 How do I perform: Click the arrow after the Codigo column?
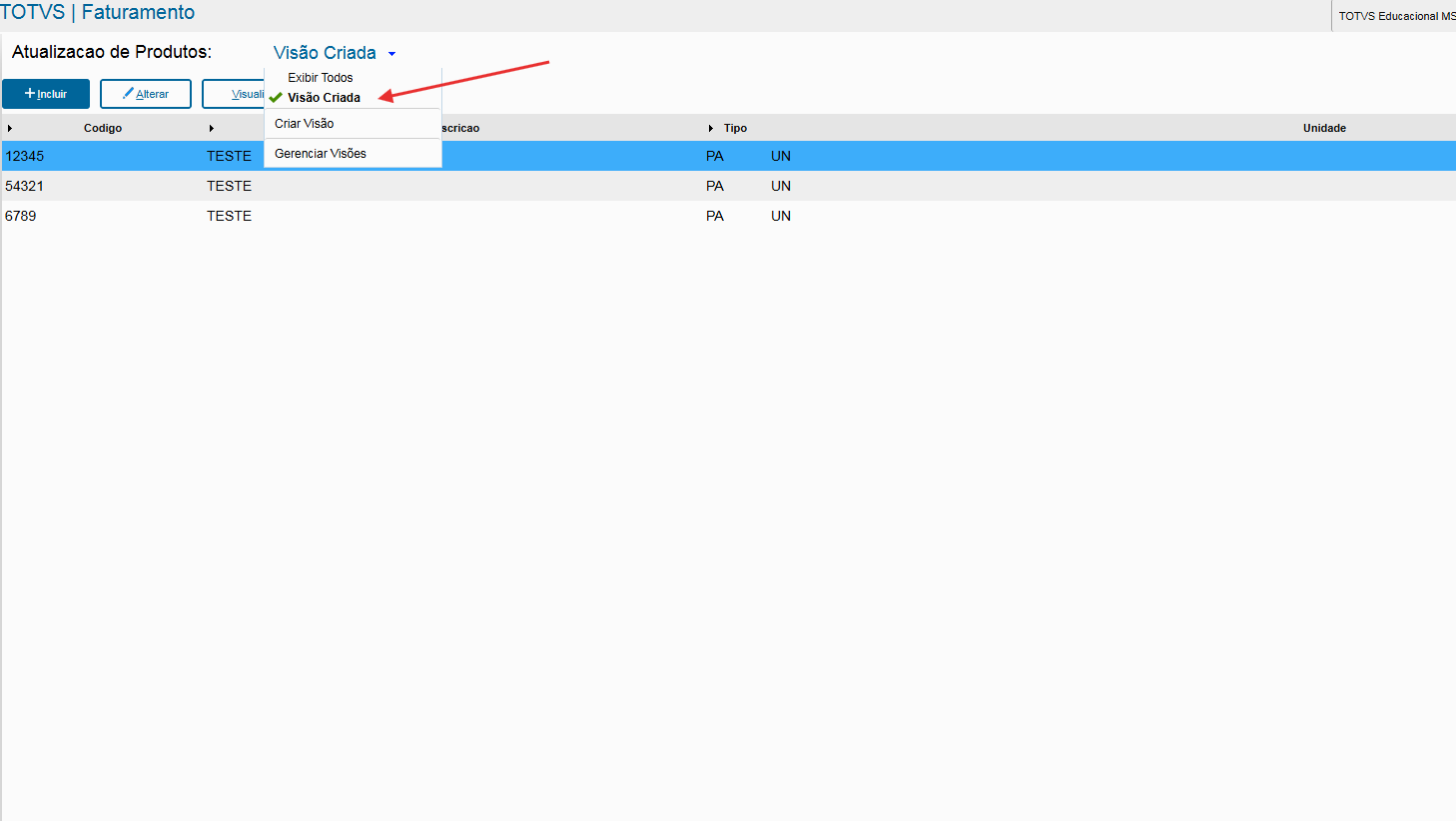(212, 128)
